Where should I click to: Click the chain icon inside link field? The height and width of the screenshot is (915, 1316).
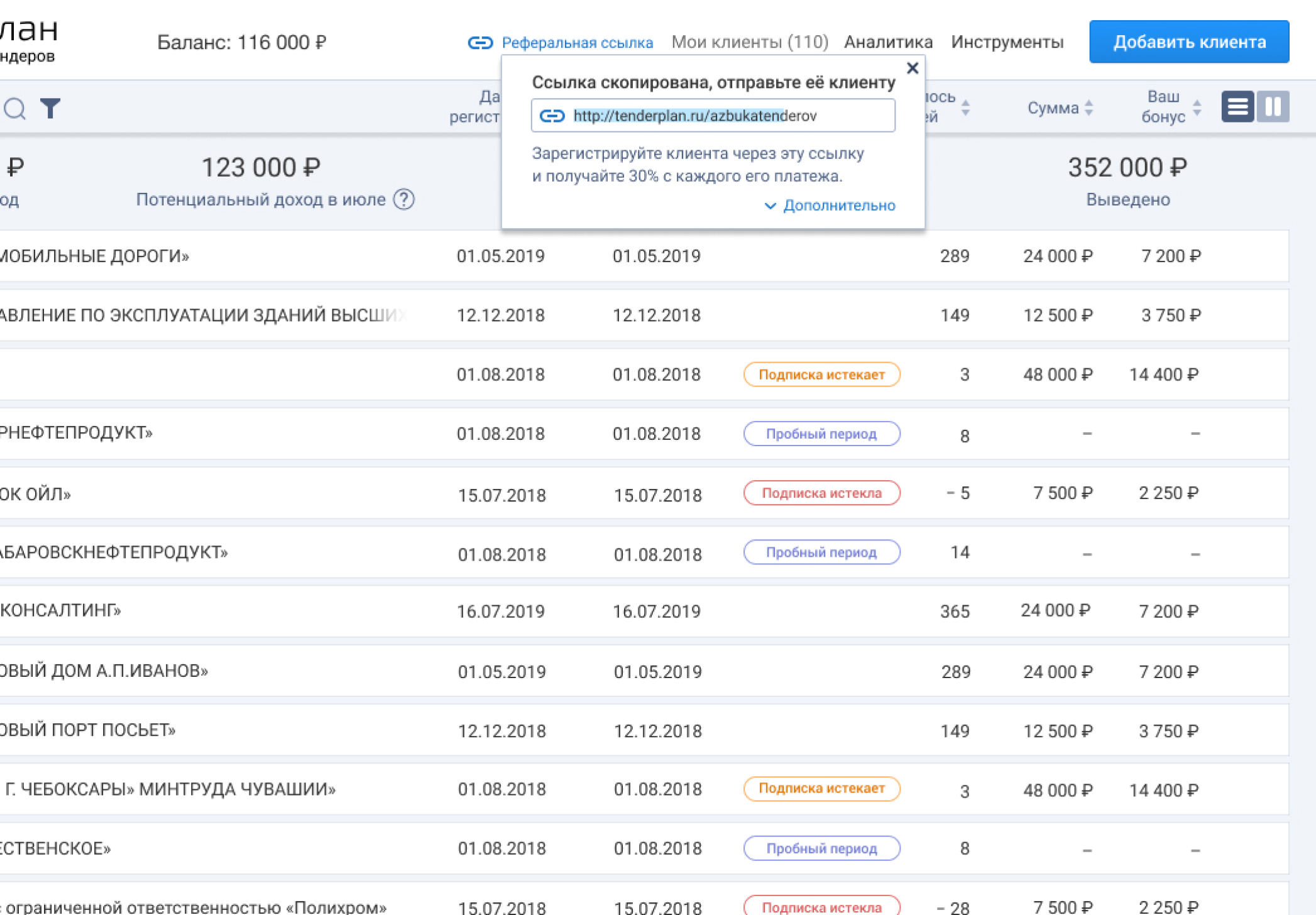552,116
